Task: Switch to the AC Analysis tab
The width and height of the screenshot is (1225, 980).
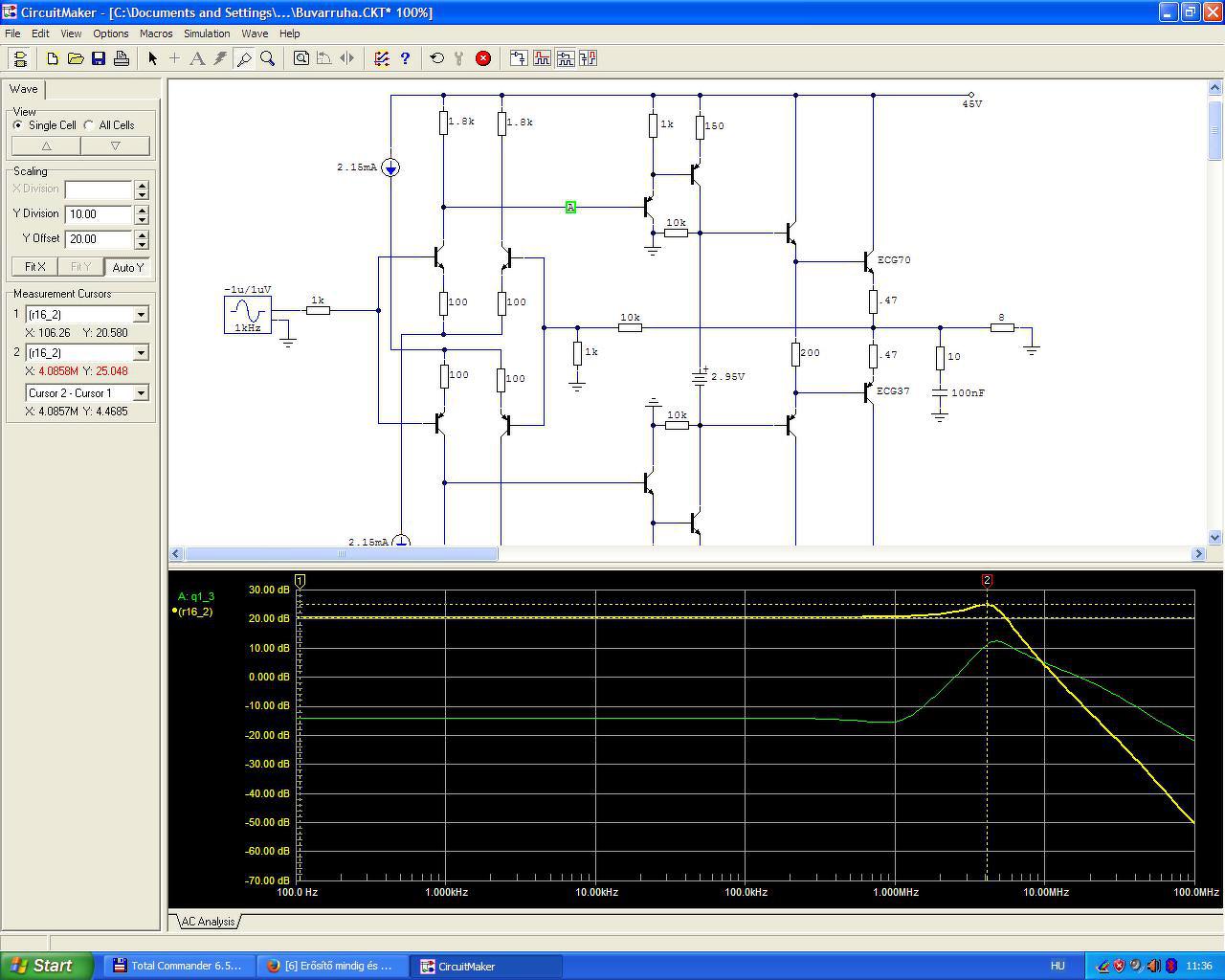Action: pyautogui.click(x=208, y=922)
